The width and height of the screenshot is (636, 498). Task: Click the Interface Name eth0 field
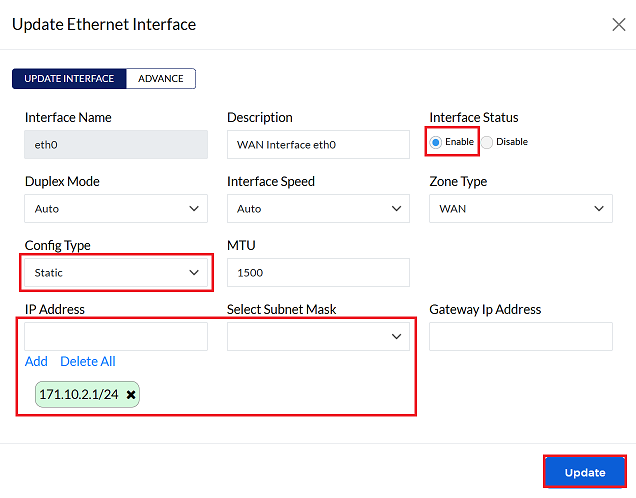click(x=116, y=144)
